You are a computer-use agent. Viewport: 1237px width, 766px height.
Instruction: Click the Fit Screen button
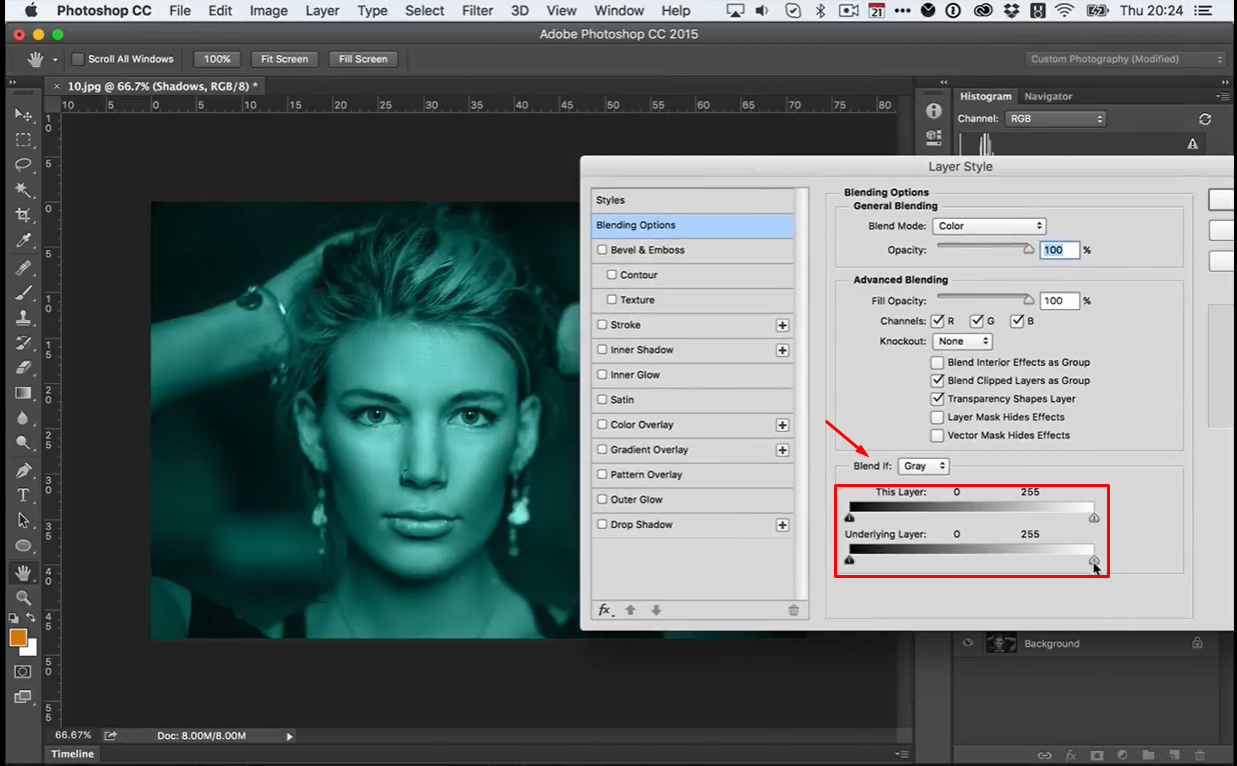[x=285, y=59]
